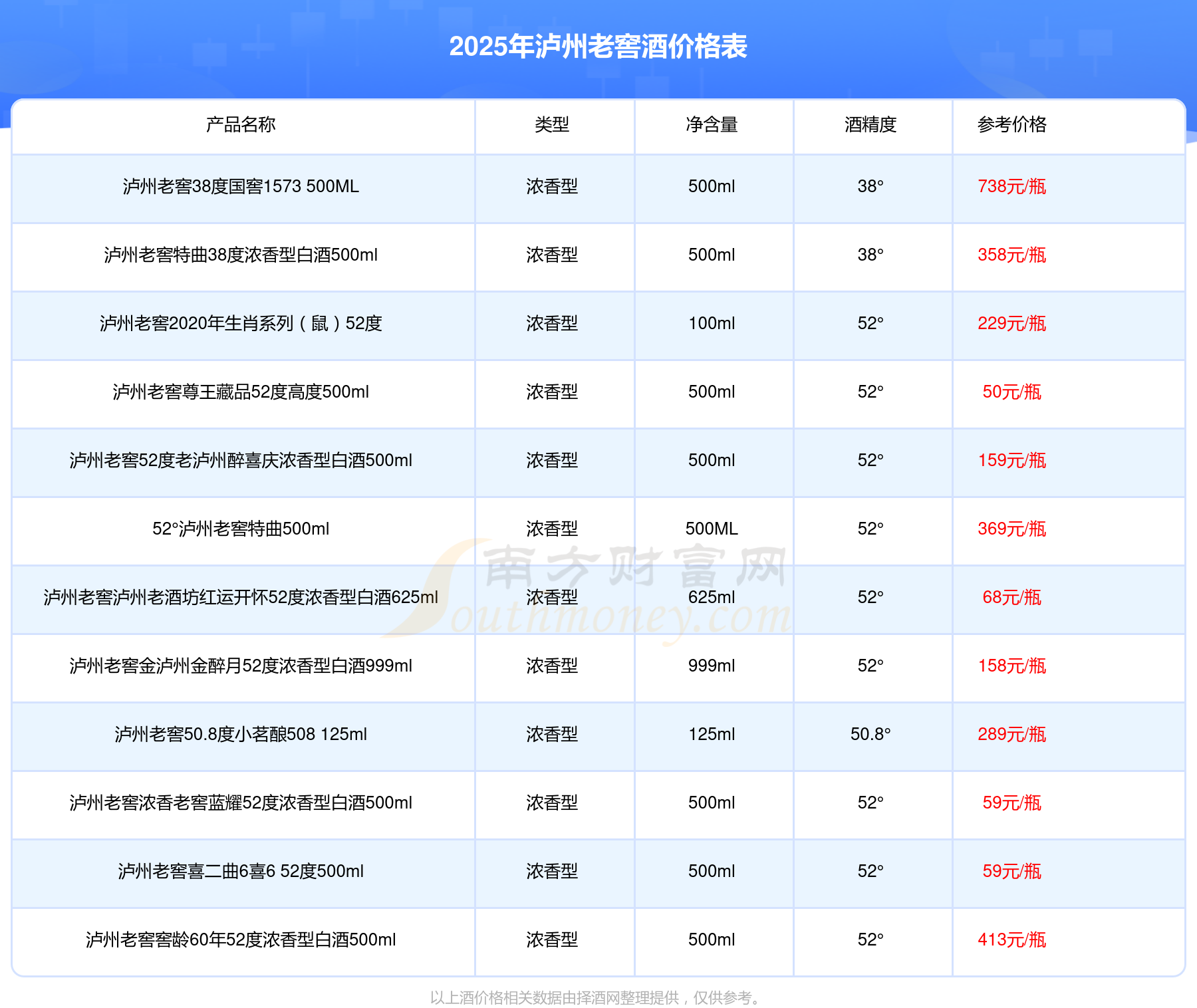
Task: Click the 999ml net content cell
Action: 712,666
